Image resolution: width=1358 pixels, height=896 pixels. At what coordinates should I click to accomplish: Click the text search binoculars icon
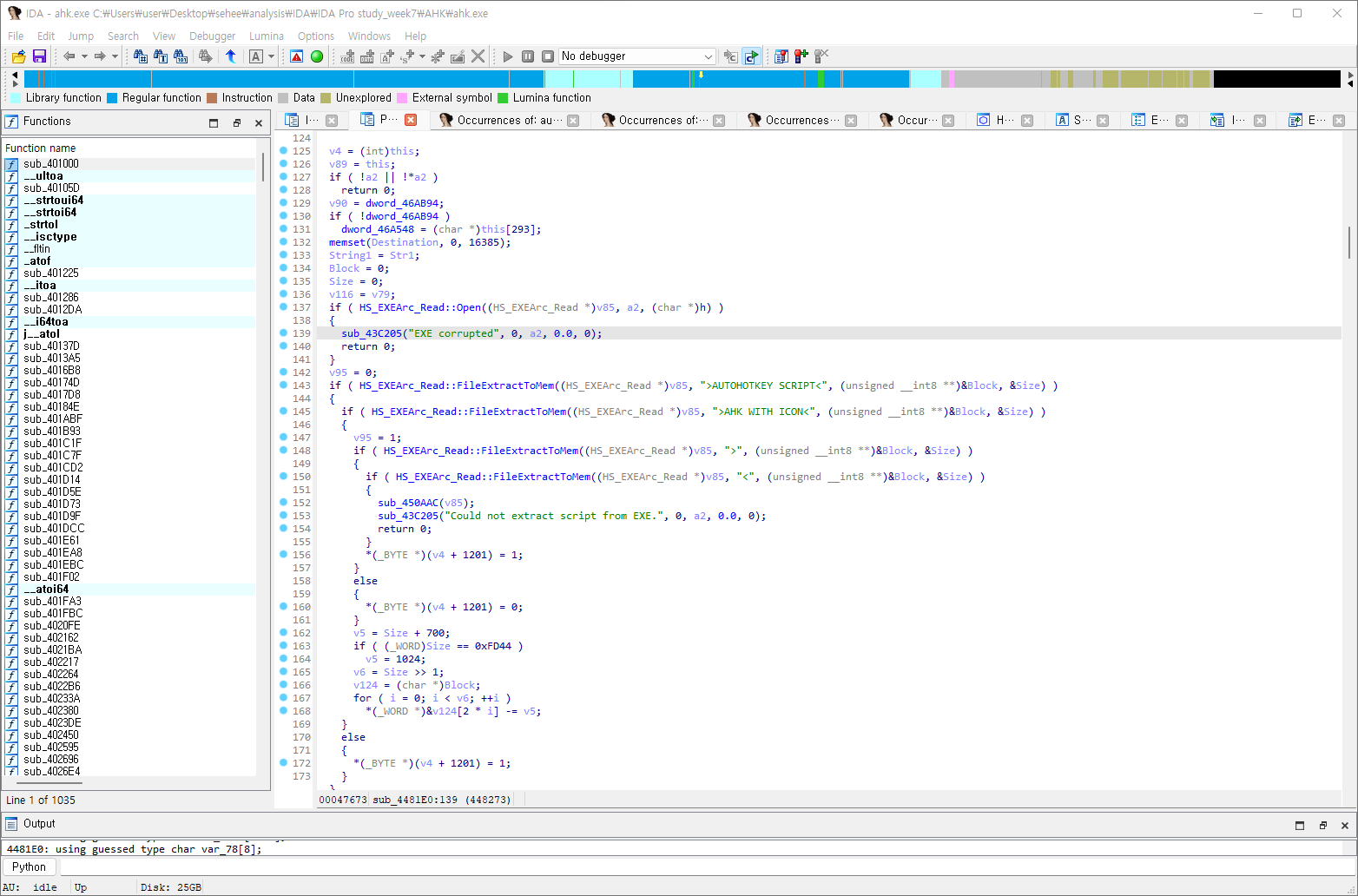[161, 56]
